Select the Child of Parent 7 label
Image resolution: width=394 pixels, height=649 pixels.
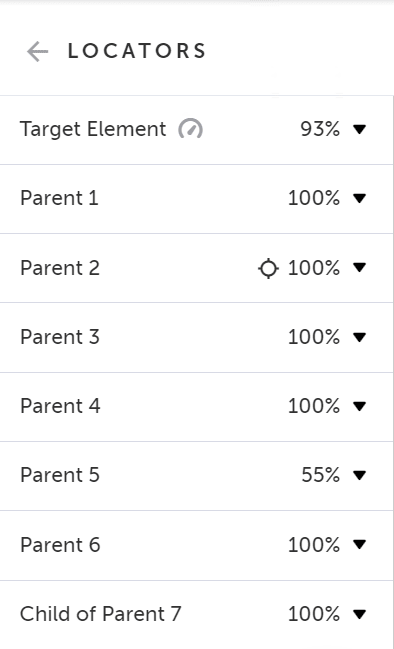click(101, 614)
